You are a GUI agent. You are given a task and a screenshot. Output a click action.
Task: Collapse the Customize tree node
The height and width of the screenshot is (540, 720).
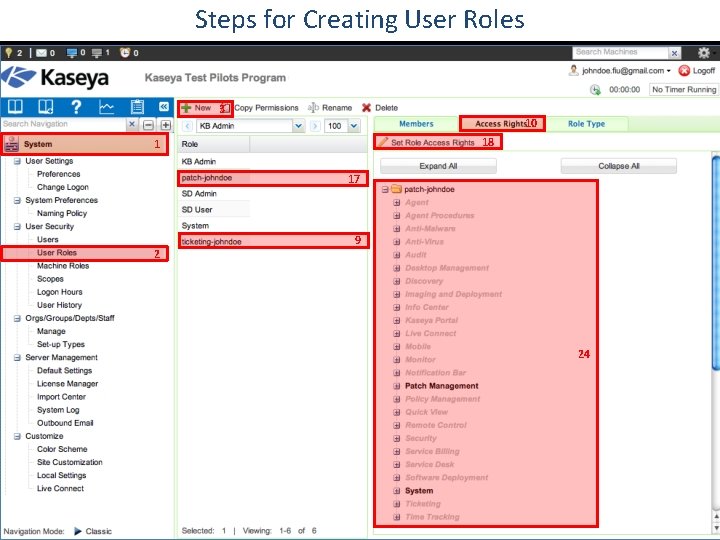coord(17,436)
